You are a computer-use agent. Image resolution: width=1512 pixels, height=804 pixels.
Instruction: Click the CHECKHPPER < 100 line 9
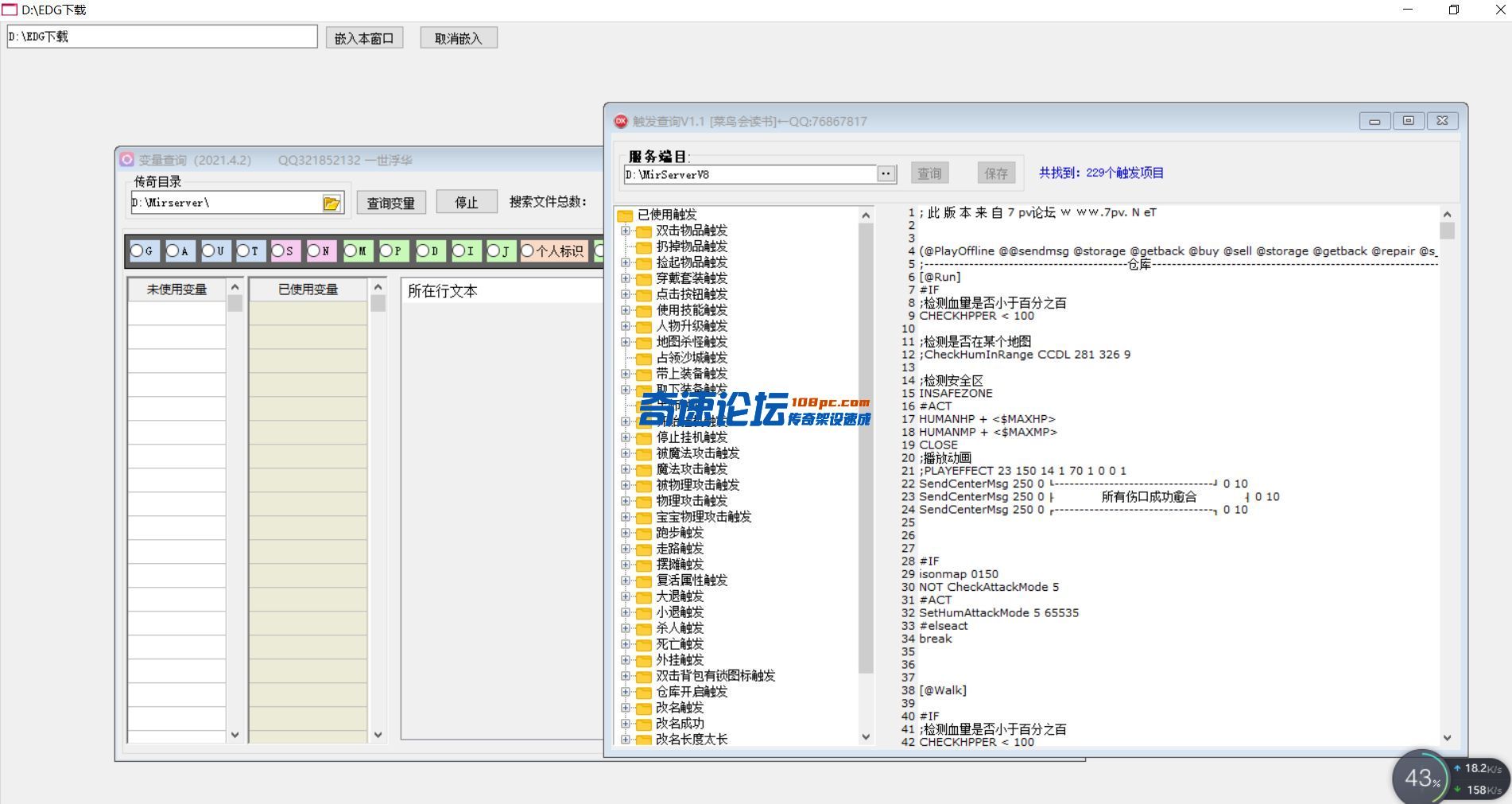[x=976, y=316]
